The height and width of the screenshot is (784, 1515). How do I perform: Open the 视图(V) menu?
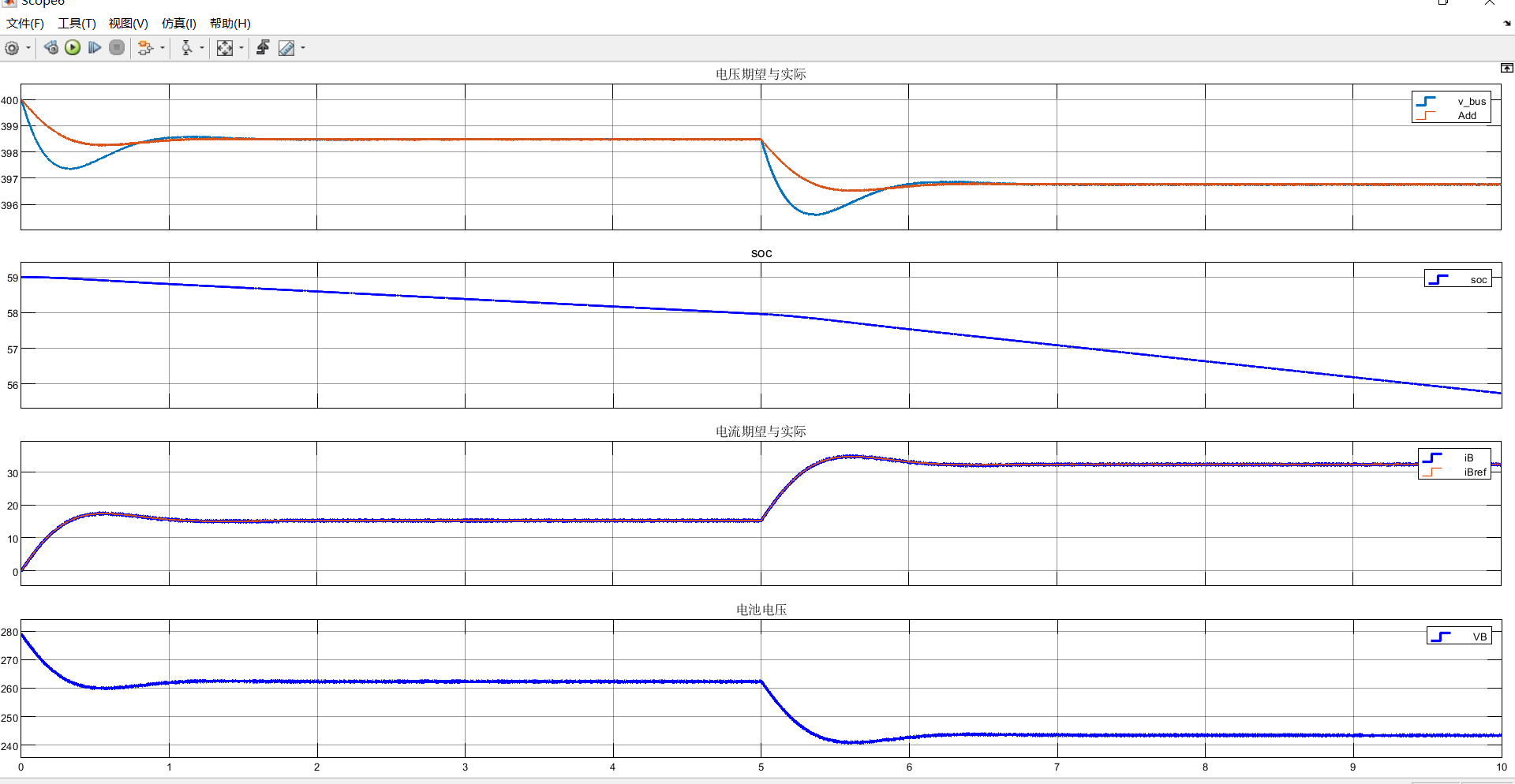click(129, 24)
